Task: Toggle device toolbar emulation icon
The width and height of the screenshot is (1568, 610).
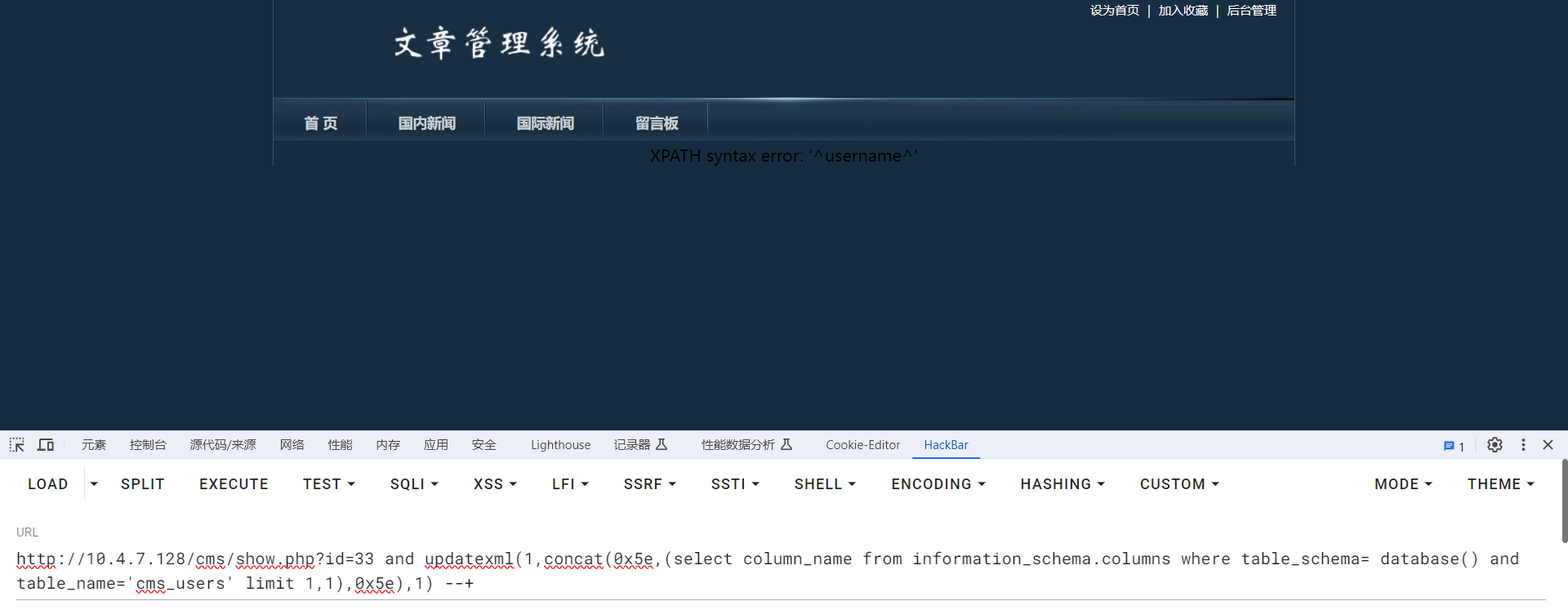Action: 46,445
